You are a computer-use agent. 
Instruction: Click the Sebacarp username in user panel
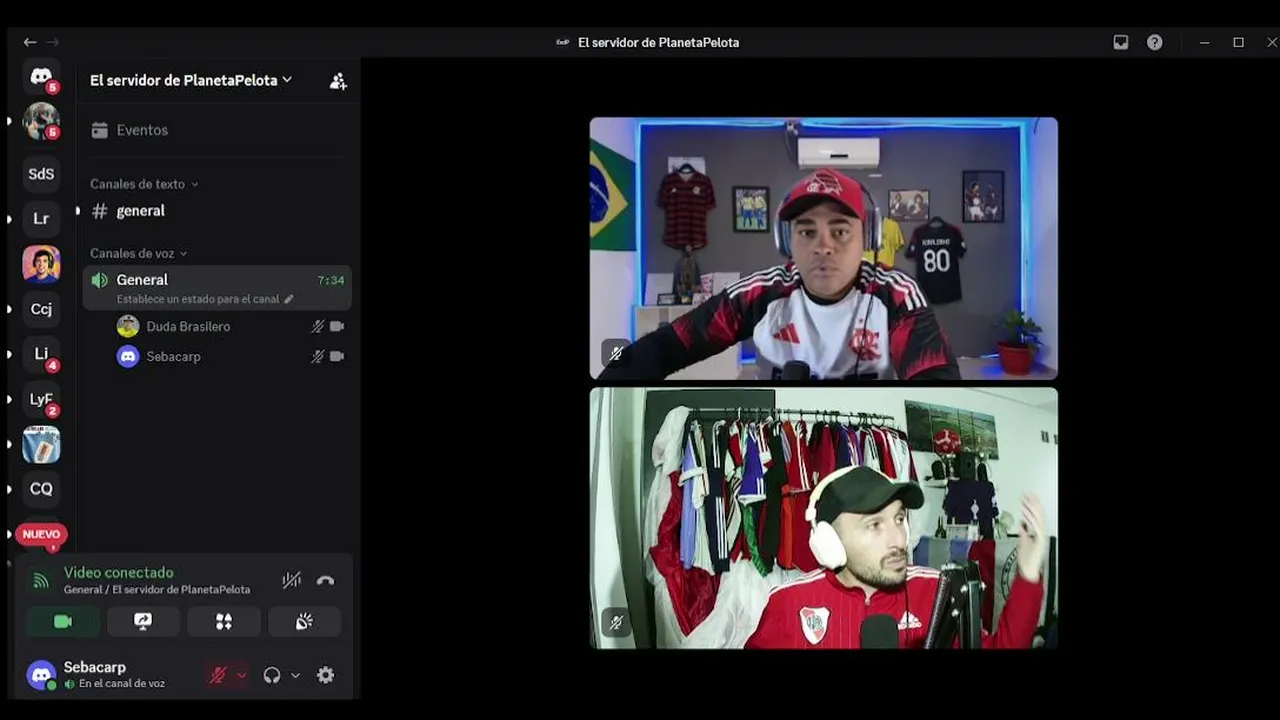[x=95, y=667]
